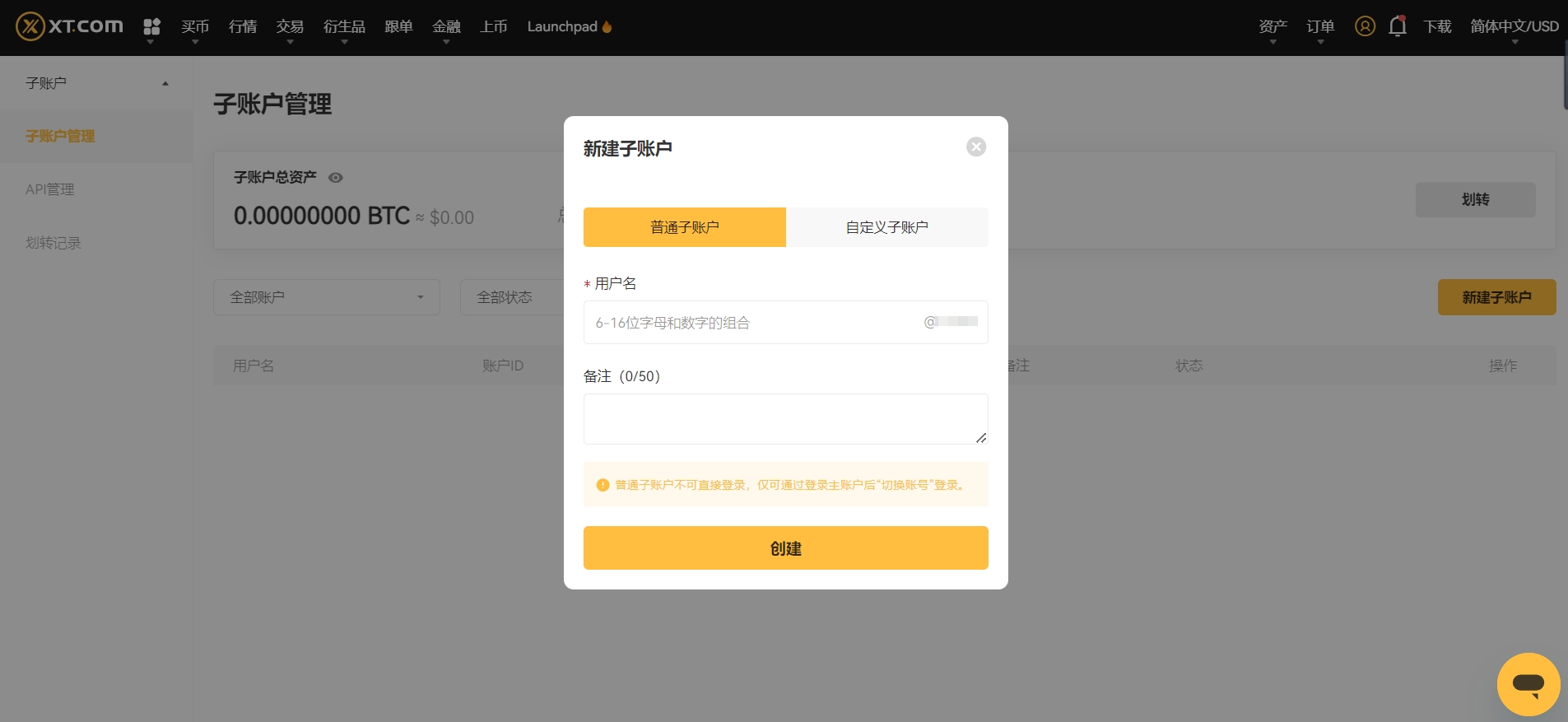
Task: Select 自定义子账户 tab
Action: coord(887,227)
